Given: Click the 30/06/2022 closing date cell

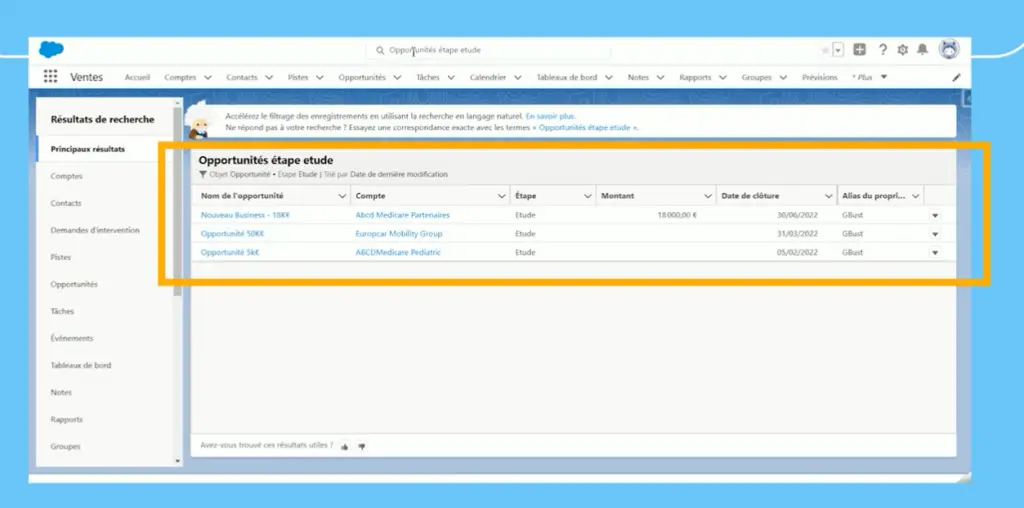Looking at the screenshot, I should (x=797, y=215).
